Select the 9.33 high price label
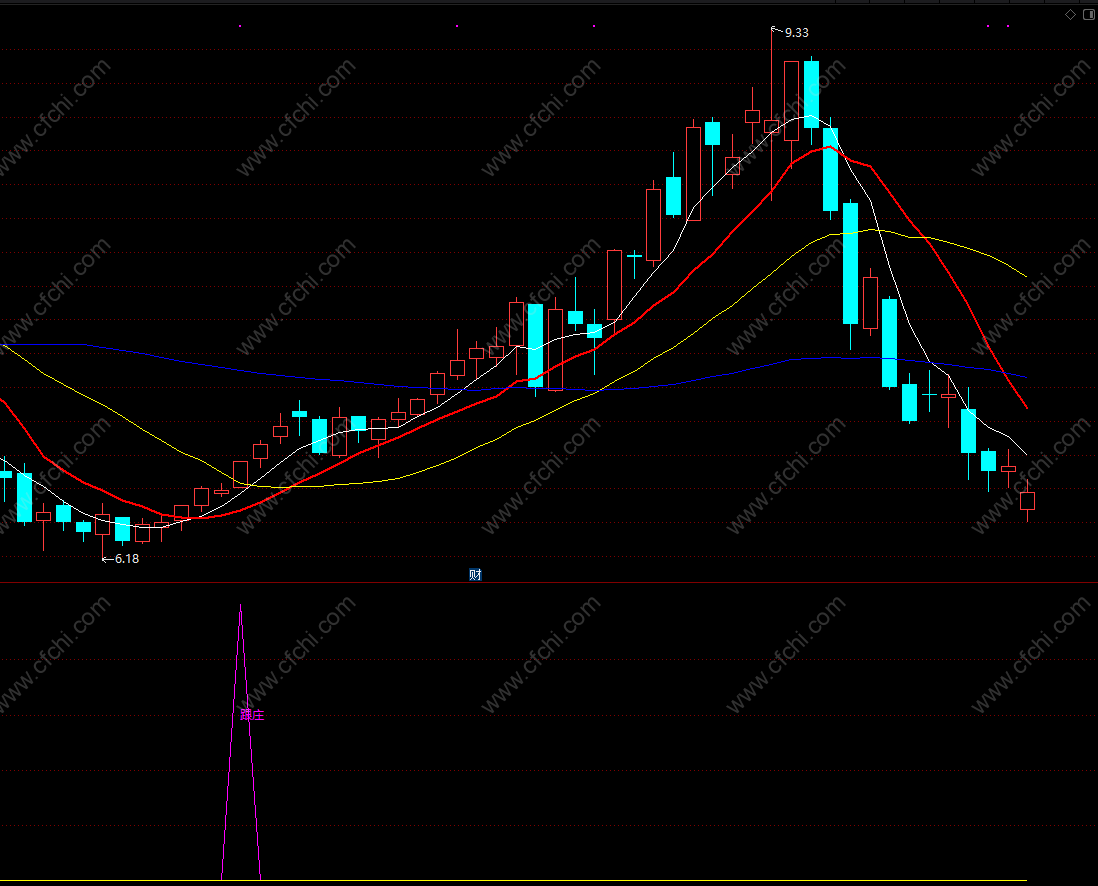 point(797,33)
